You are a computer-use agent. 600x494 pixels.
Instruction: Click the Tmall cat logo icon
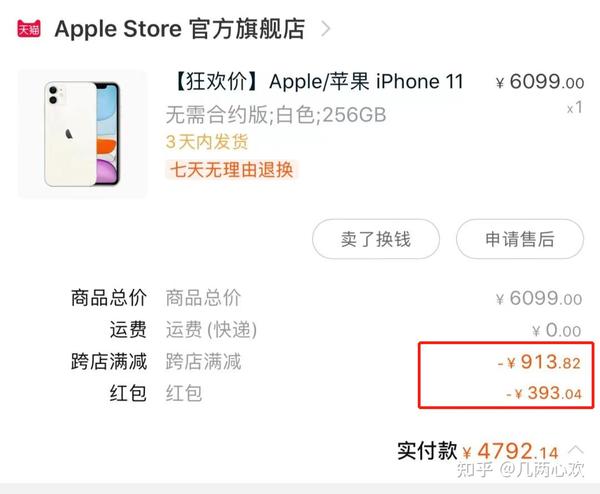pos(29,29)
